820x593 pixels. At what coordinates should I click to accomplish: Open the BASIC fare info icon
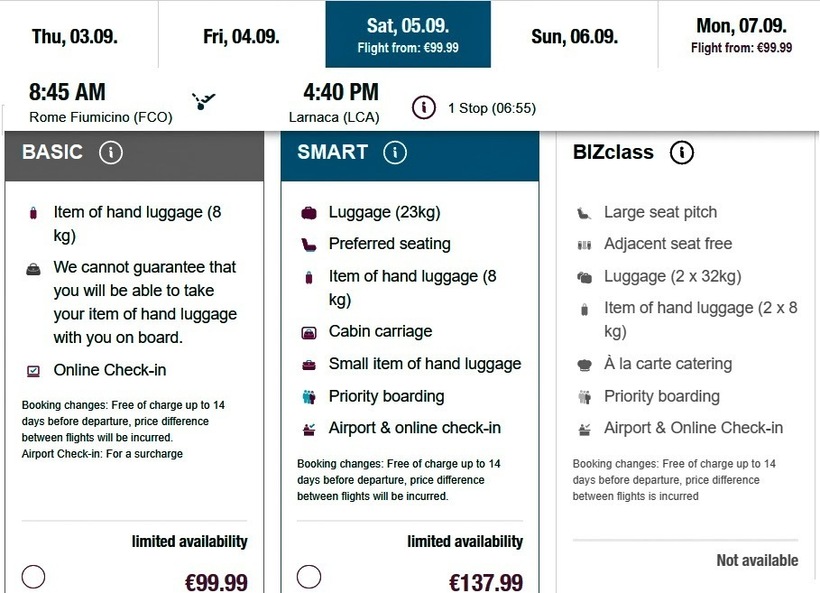pyautogui.click(x=111, y=153)
